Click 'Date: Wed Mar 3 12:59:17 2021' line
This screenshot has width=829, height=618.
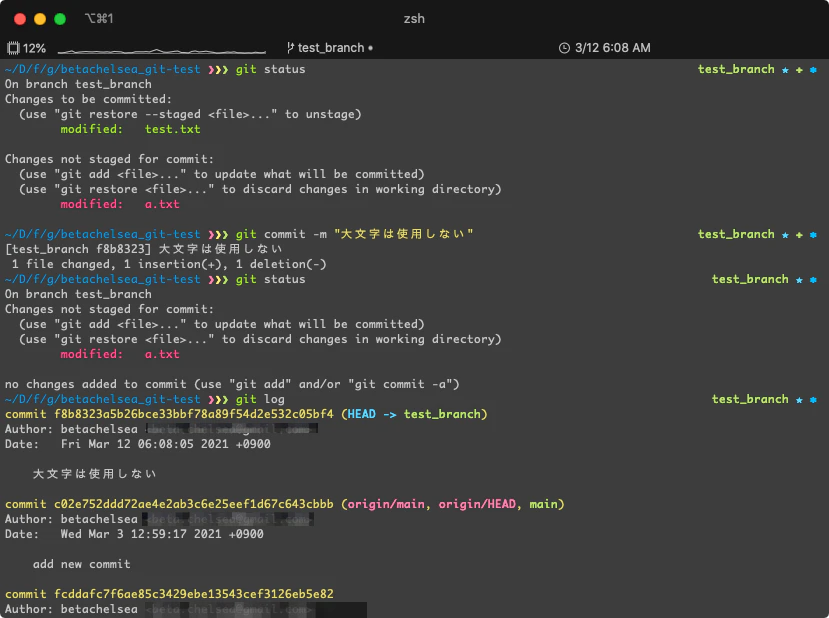(x=134, y=534)
